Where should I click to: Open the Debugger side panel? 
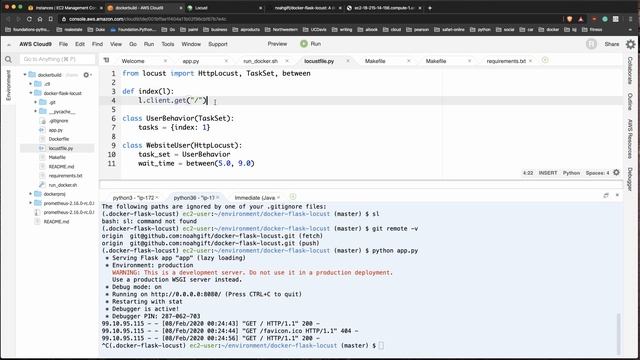(x=630, y=179)
